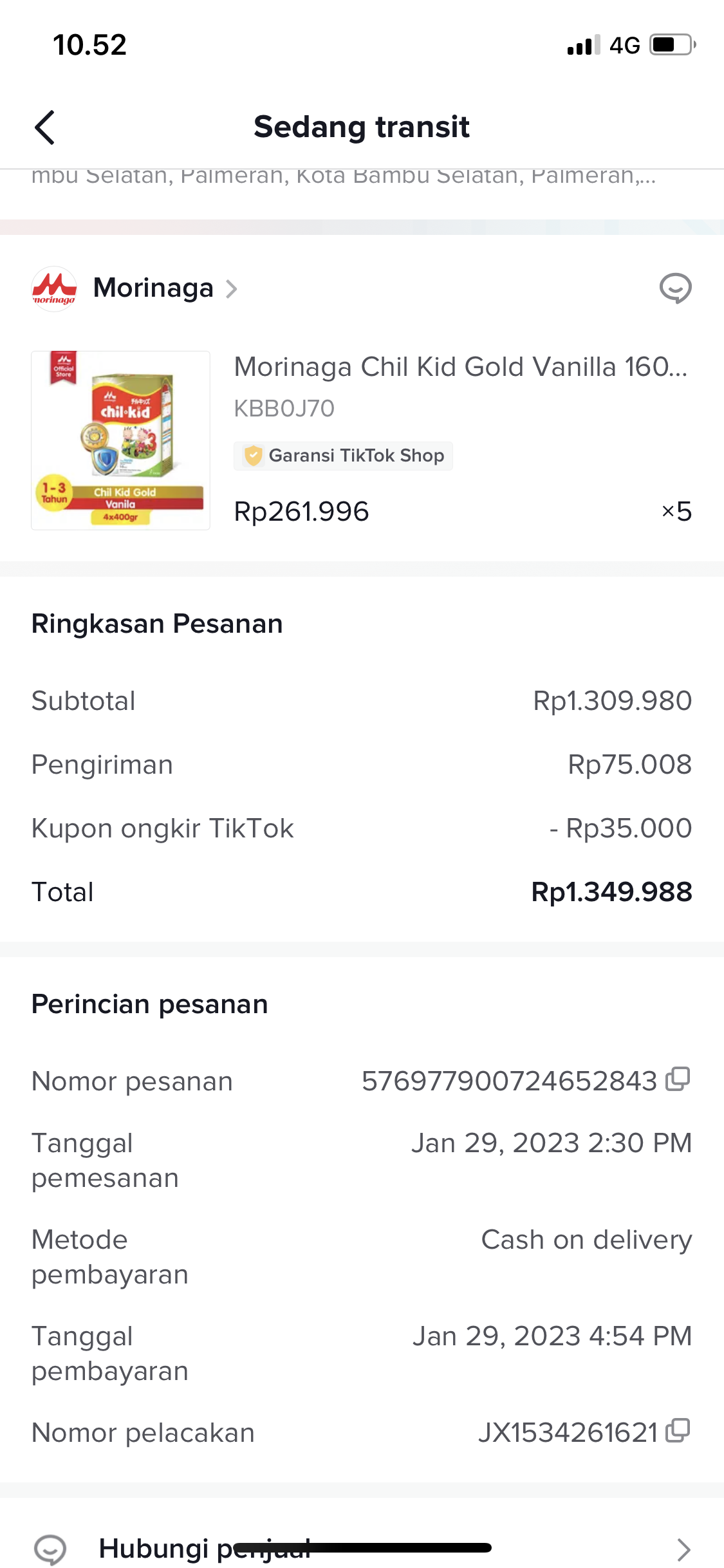Screen dimensions: 724x1568
Task: Tap Garansi TikTok Shop badge
Action: (x=355, y=456)
